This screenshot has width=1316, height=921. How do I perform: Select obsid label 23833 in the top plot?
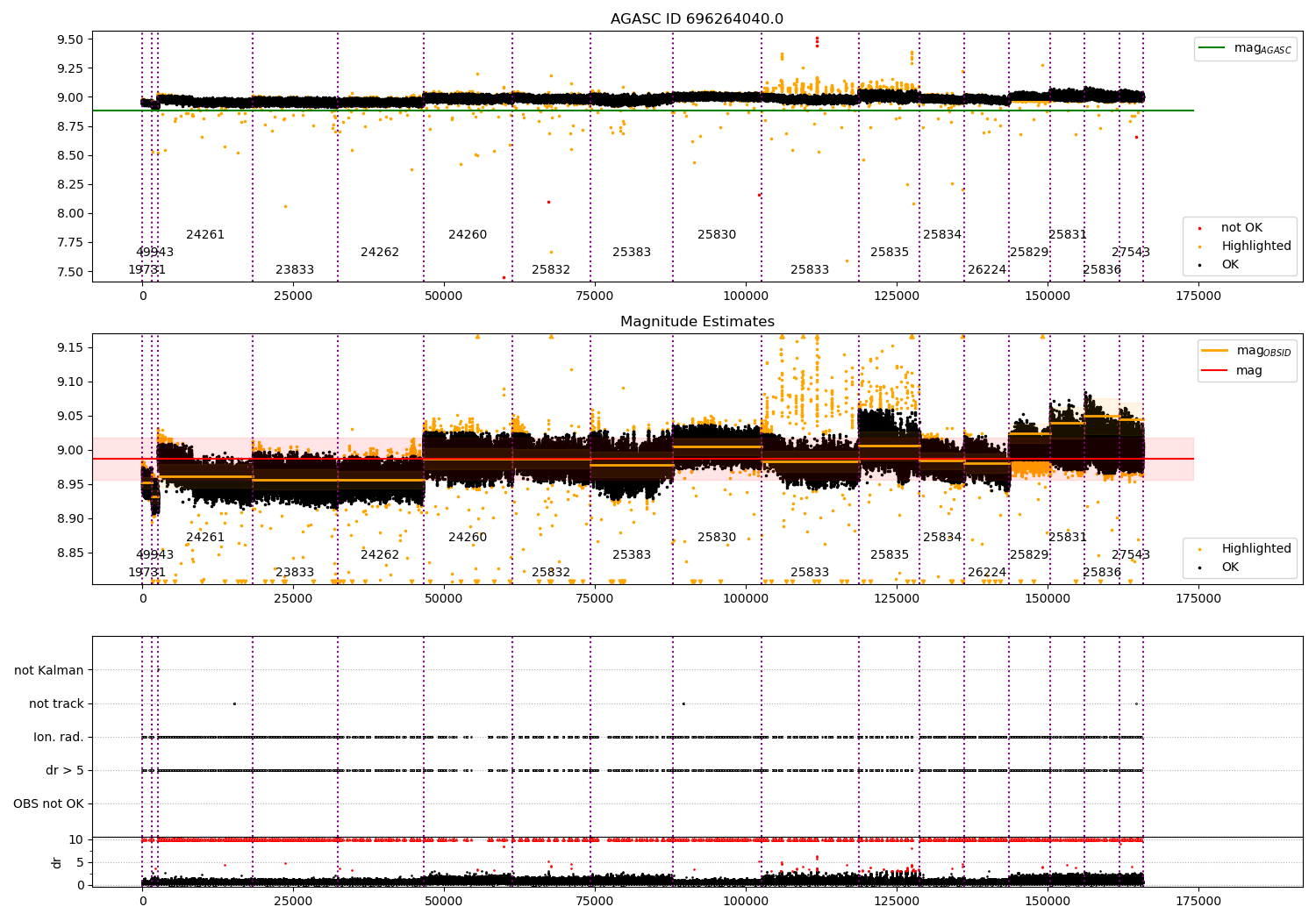(295, 269)
